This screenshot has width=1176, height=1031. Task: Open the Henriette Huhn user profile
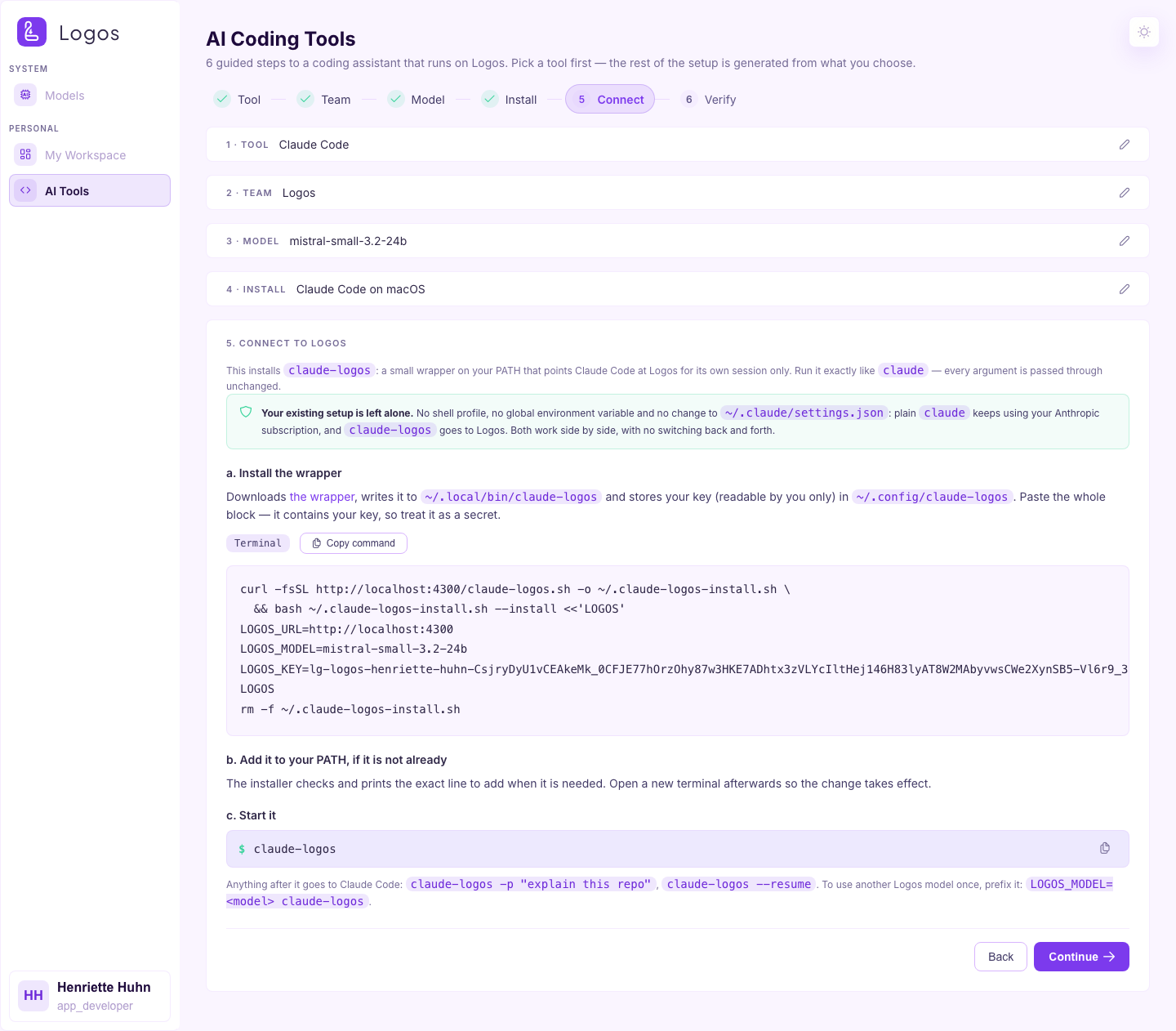point(90,996)
